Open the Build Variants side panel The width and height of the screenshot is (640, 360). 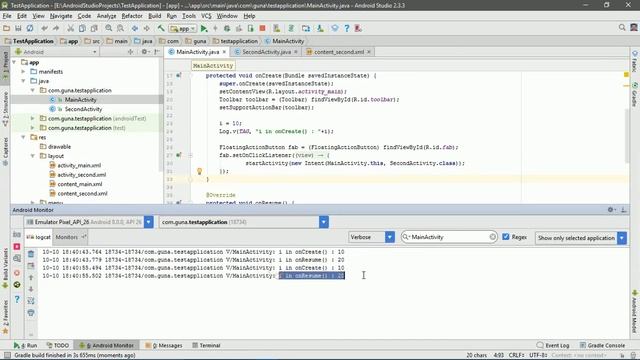tap(5, 268)
